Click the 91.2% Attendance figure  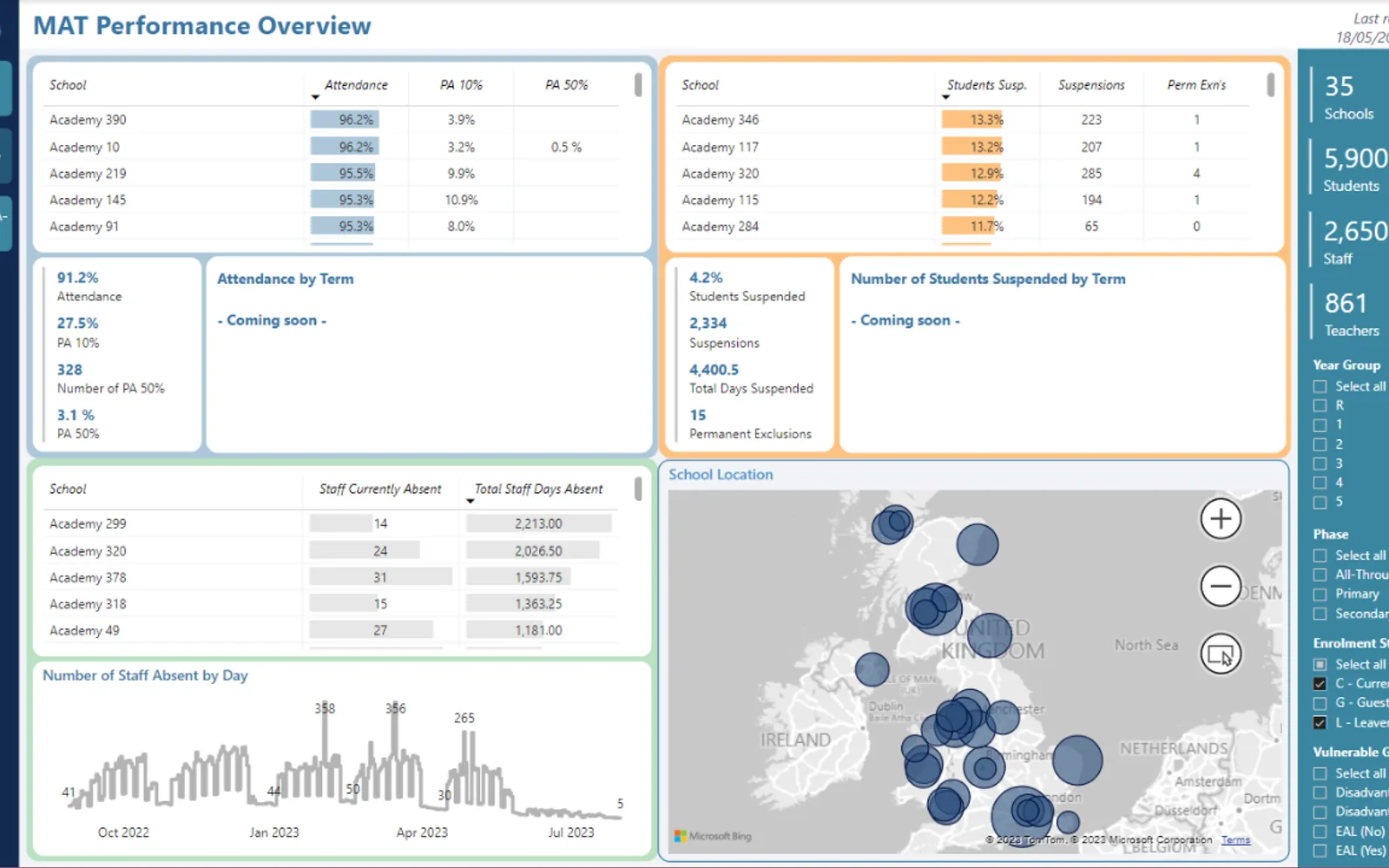point(77,278)
